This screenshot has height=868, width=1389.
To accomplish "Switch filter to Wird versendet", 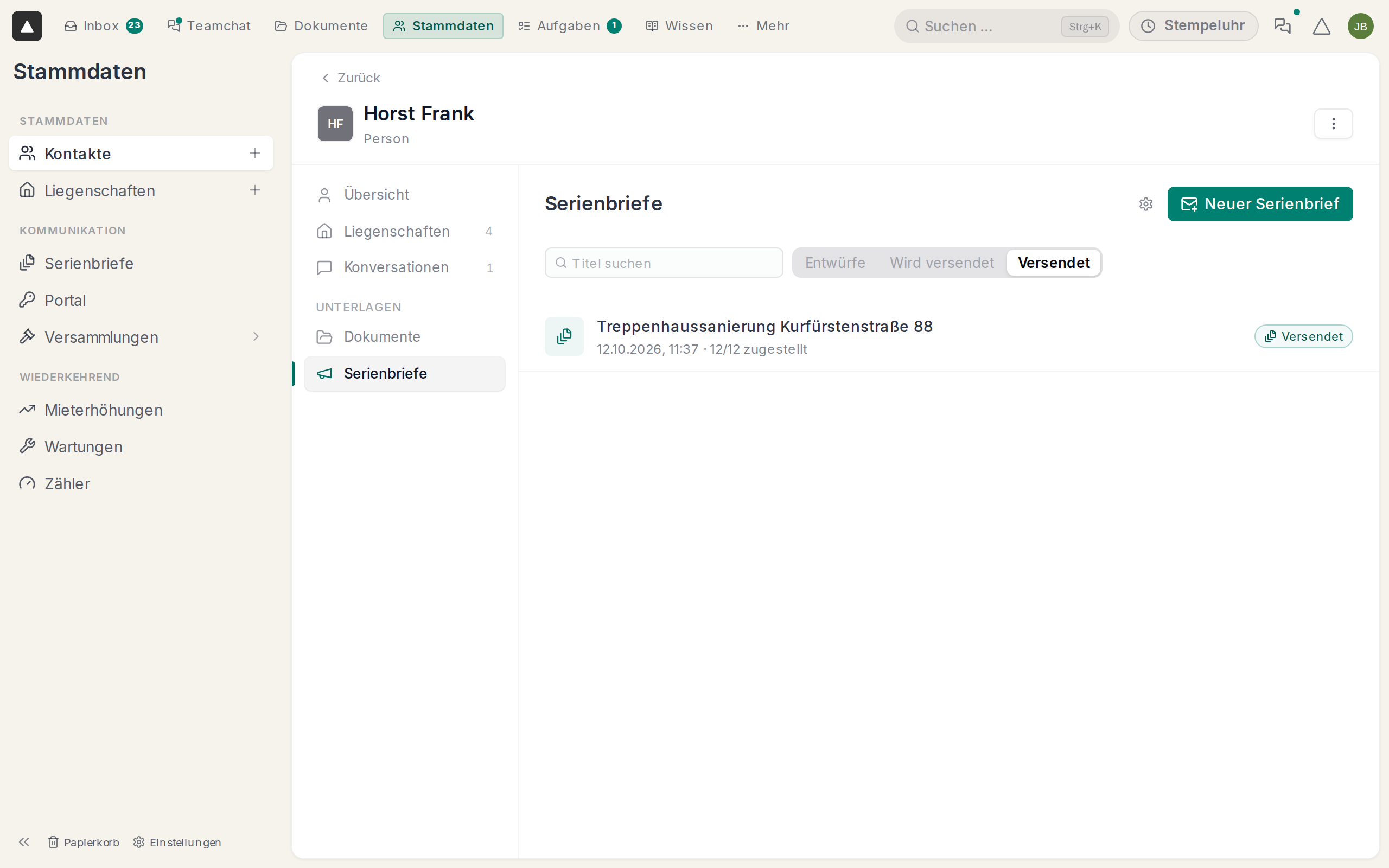I will [x=941, y=263].
